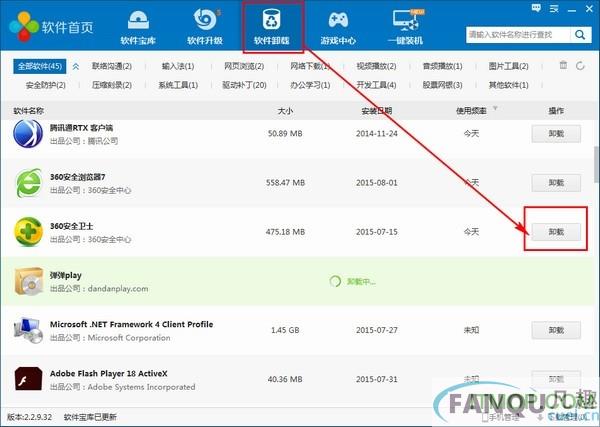Open the feedback speech-bubble icon in the title bar

(x=536, y=8)
